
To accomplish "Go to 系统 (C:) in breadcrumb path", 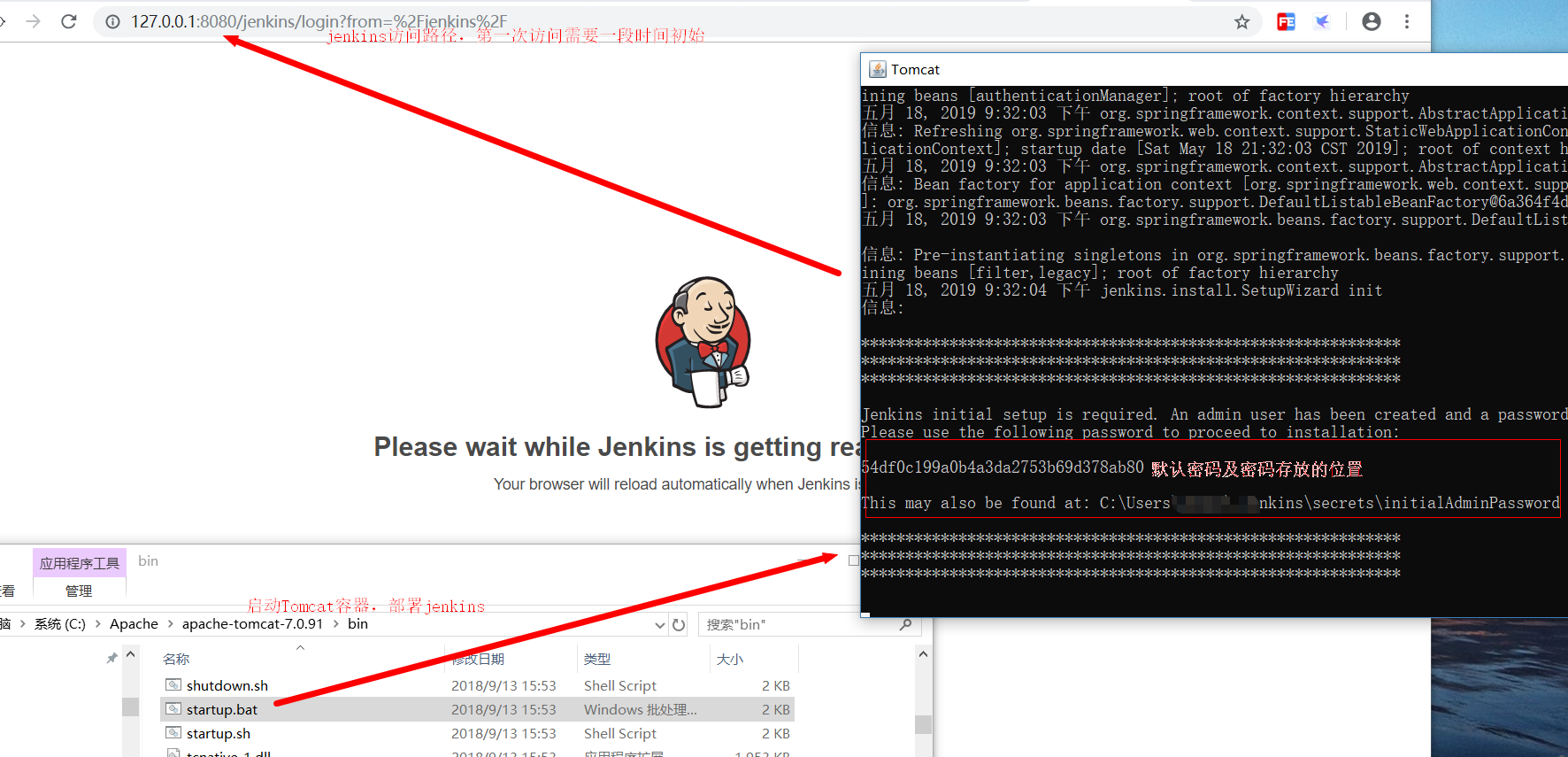I will [x=60, y=624].
